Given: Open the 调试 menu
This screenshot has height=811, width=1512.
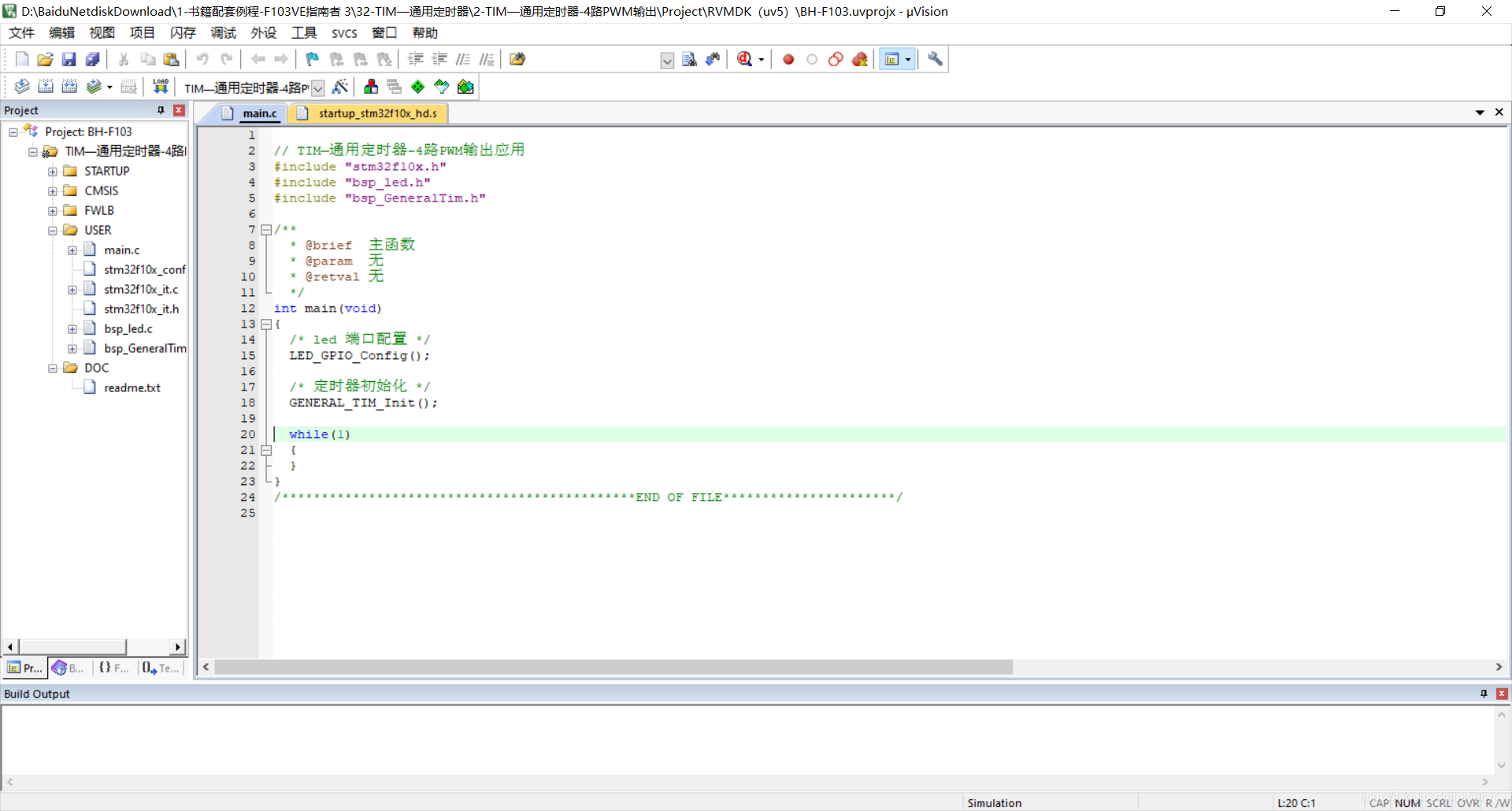Looking at the screenshot, I should [x=223, y=32].
